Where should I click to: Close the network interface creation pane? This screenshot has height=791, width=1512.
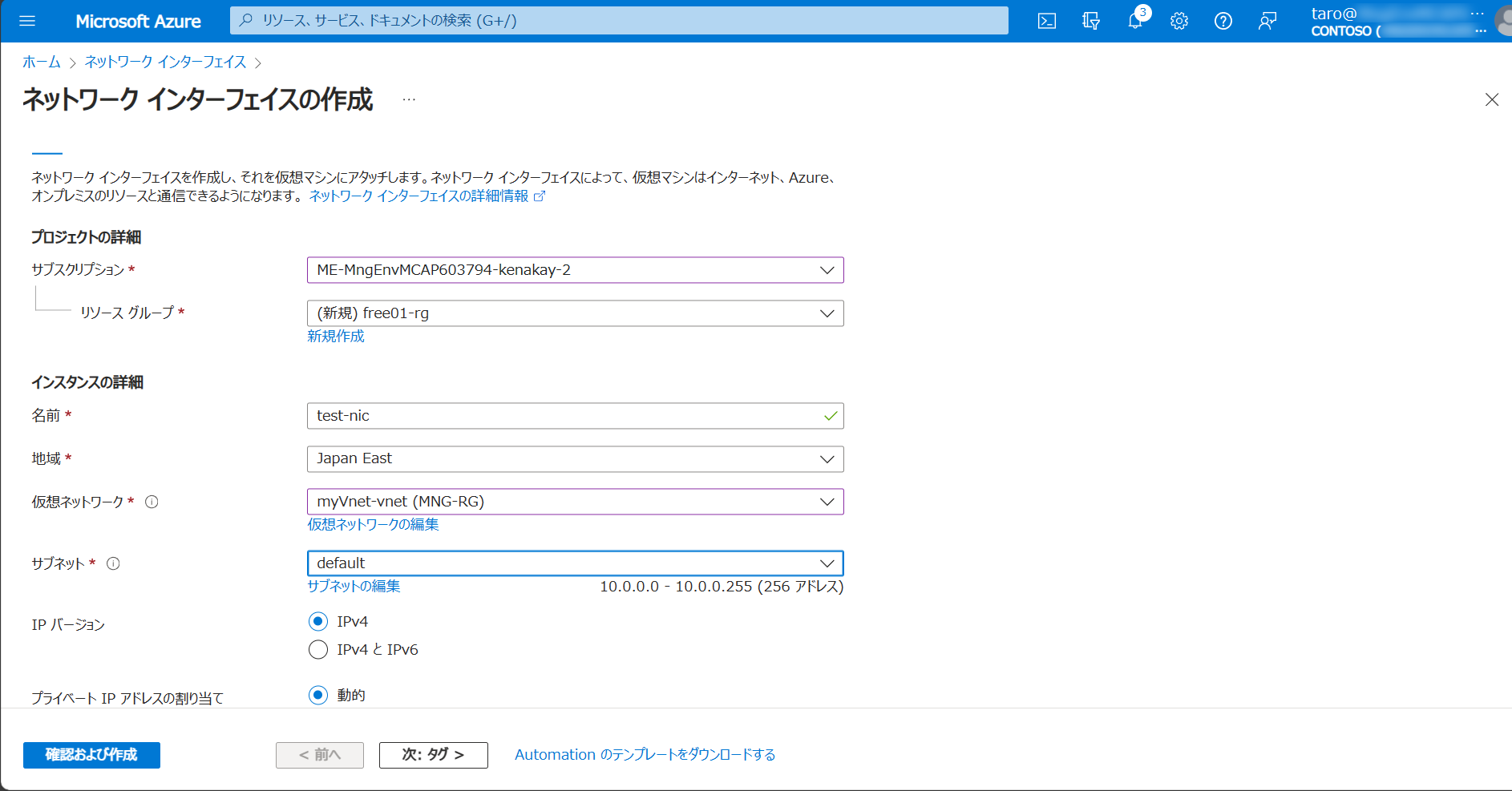coord(1492,99)
